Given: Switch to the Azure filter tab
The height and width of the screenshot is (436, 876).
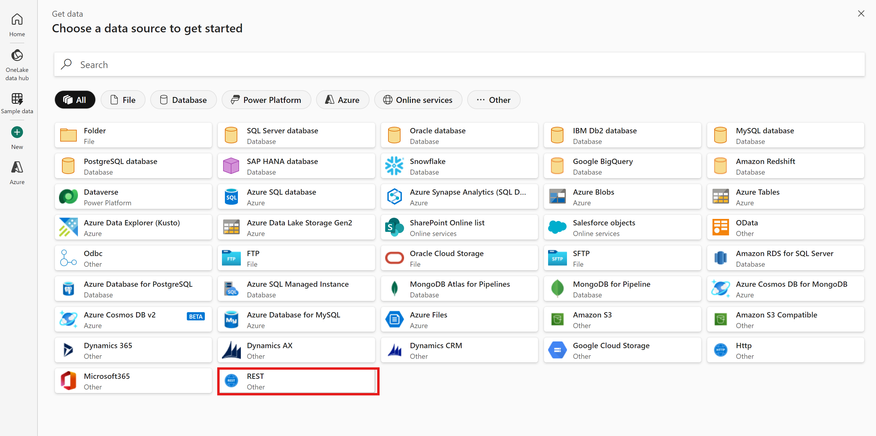Looking at the screenshot, I should click(342, 99).
